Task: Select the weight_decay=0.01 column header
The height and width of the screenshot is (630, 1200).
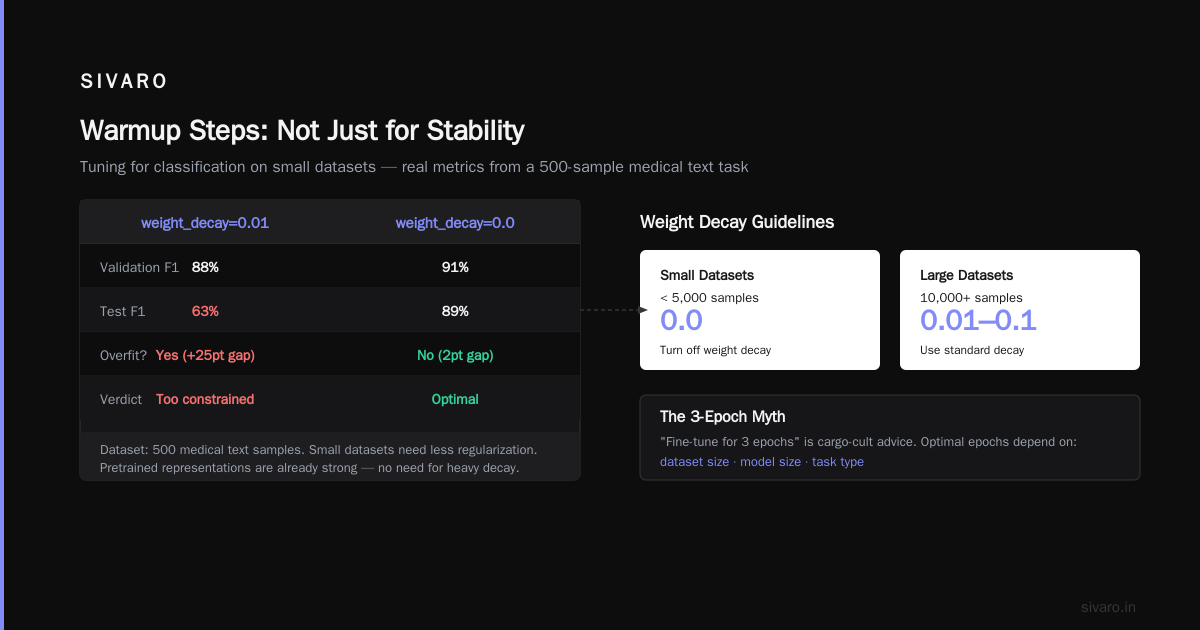Action: [205, 223]
